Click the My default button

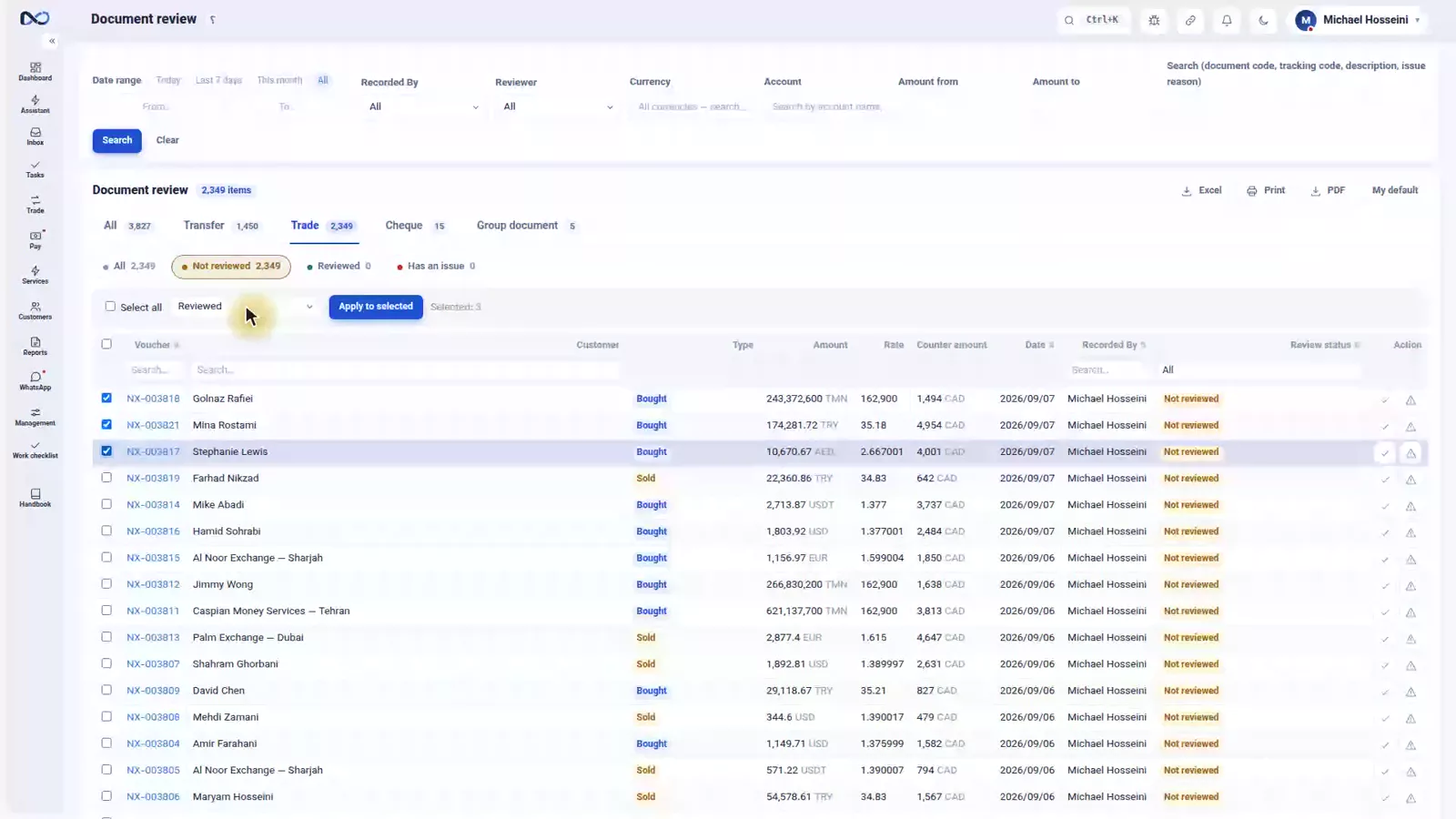1395,190
